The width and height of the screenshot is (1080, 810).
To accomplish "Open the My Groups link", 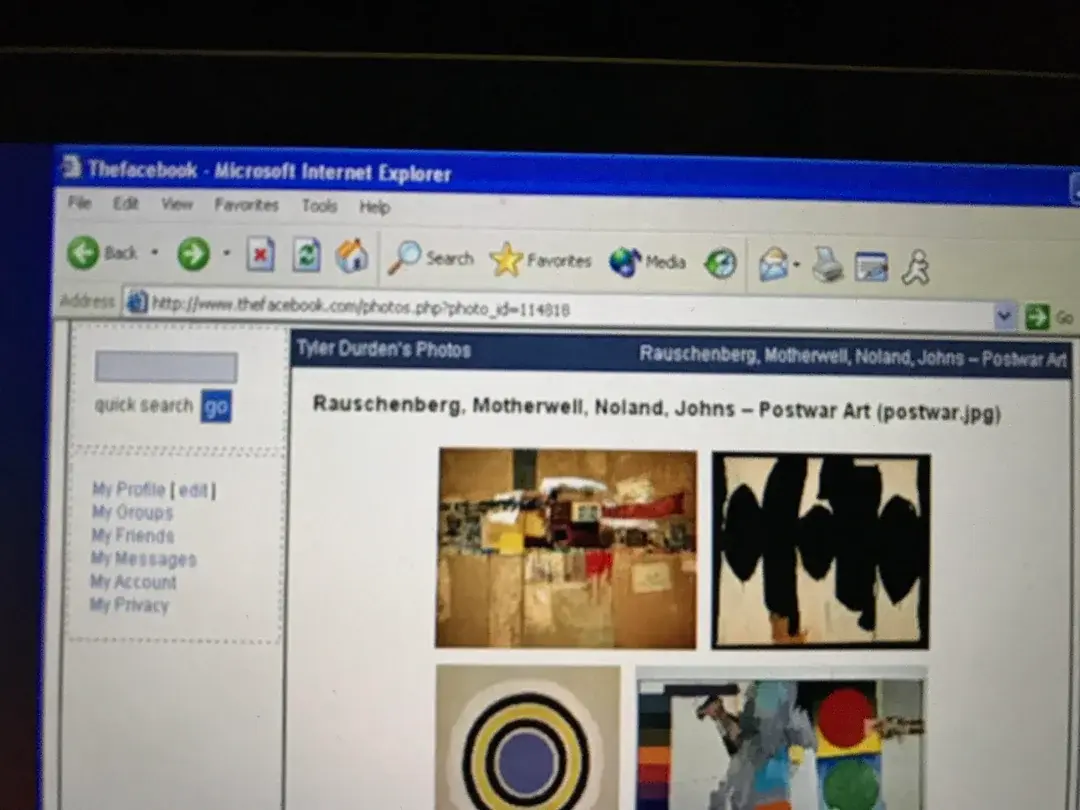I will click(132, 512).
